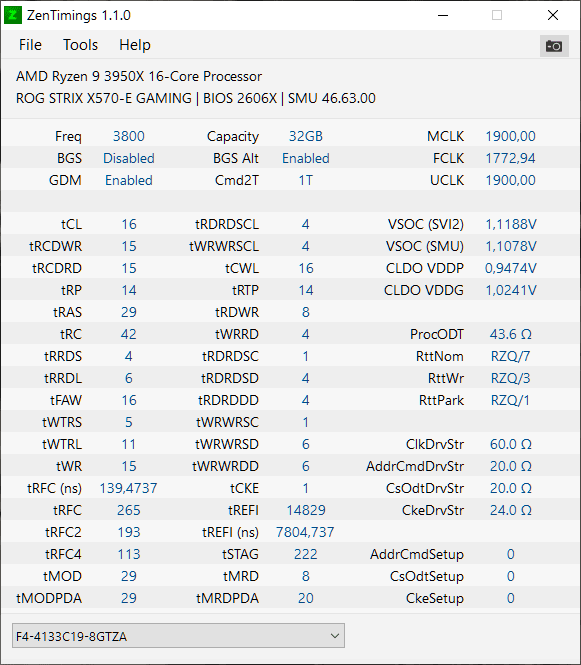Click the tREFI value 14829
Image resolution: width=581 pixels, height=665 pixels.
[306, 510]
